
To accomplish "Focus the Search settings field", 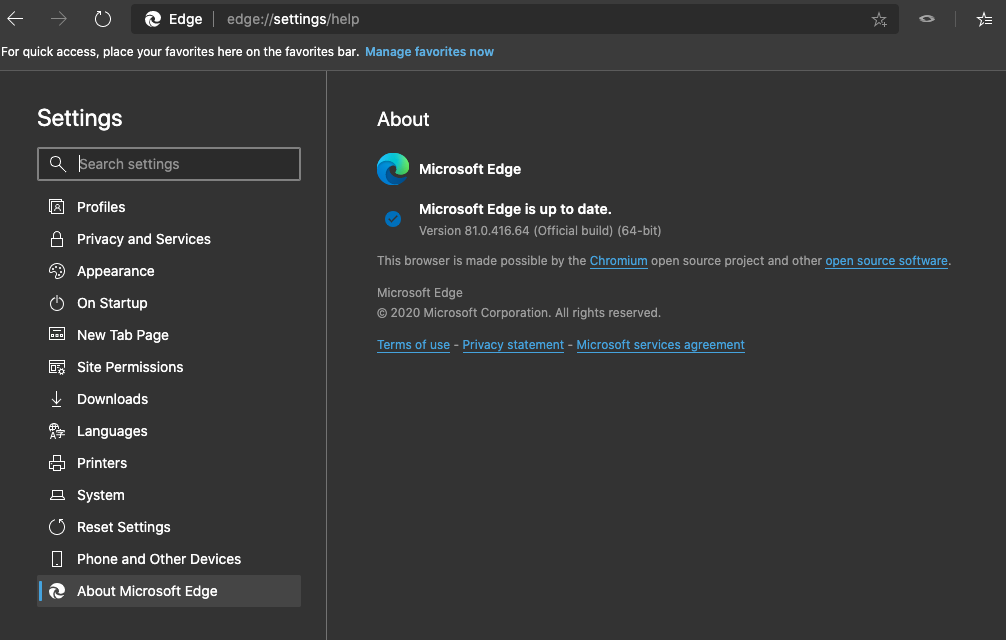I will click(169, 164).
